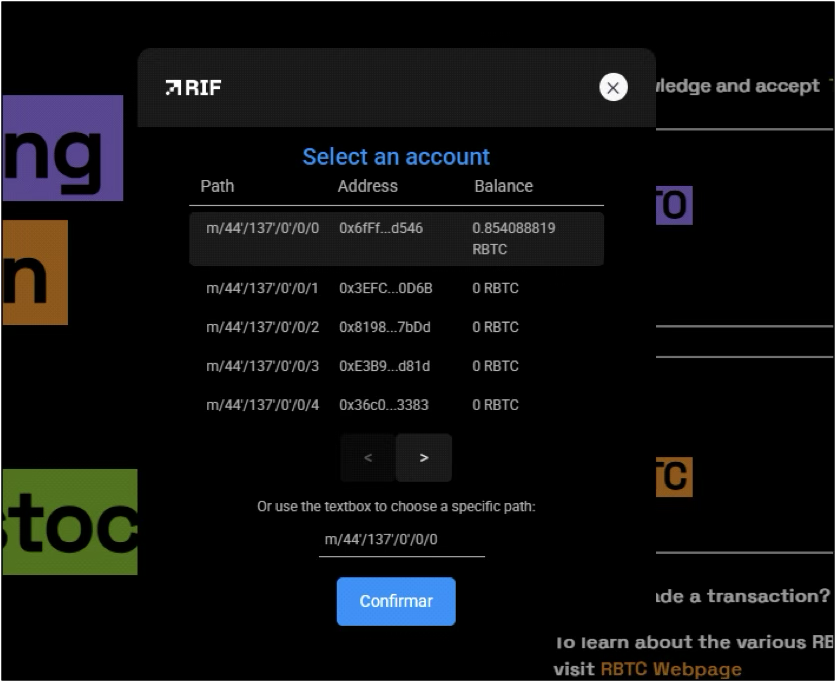Click address 0x3EFC...0D6B
The image size is (836, 682).
(386, 288)
